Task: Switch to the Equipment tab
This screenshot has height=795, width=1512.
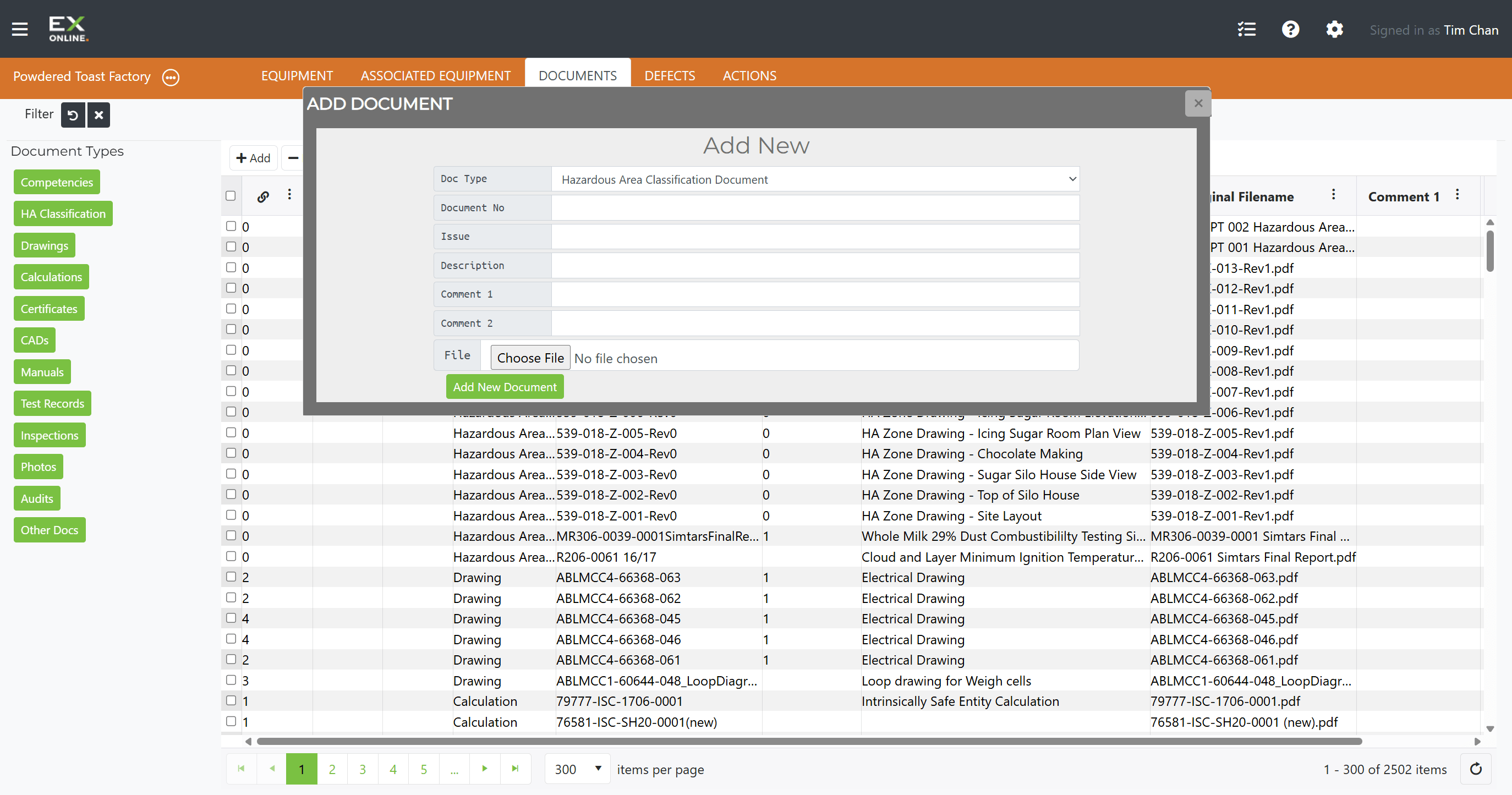Action: point(297,76)
